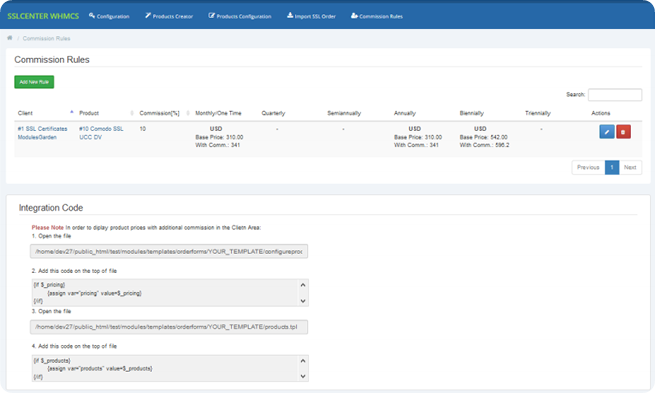Click the up arrow of the $_products code scrollbar
The height and width of the screenshot is (393, 655).
pos(303,360)
